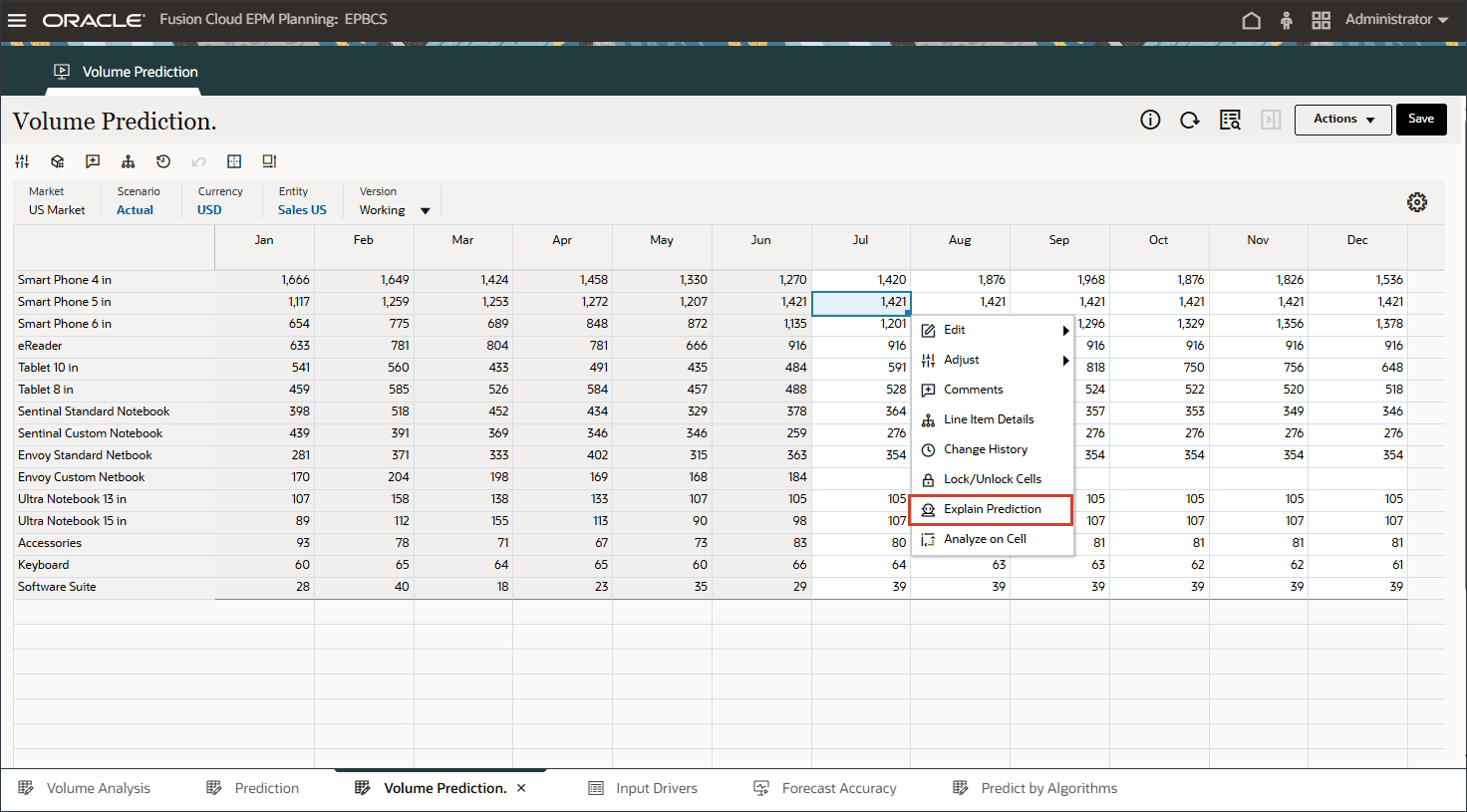Switch to the Forecast Accuracy tab
1467x812 pixels.
(x=838, y=788)
